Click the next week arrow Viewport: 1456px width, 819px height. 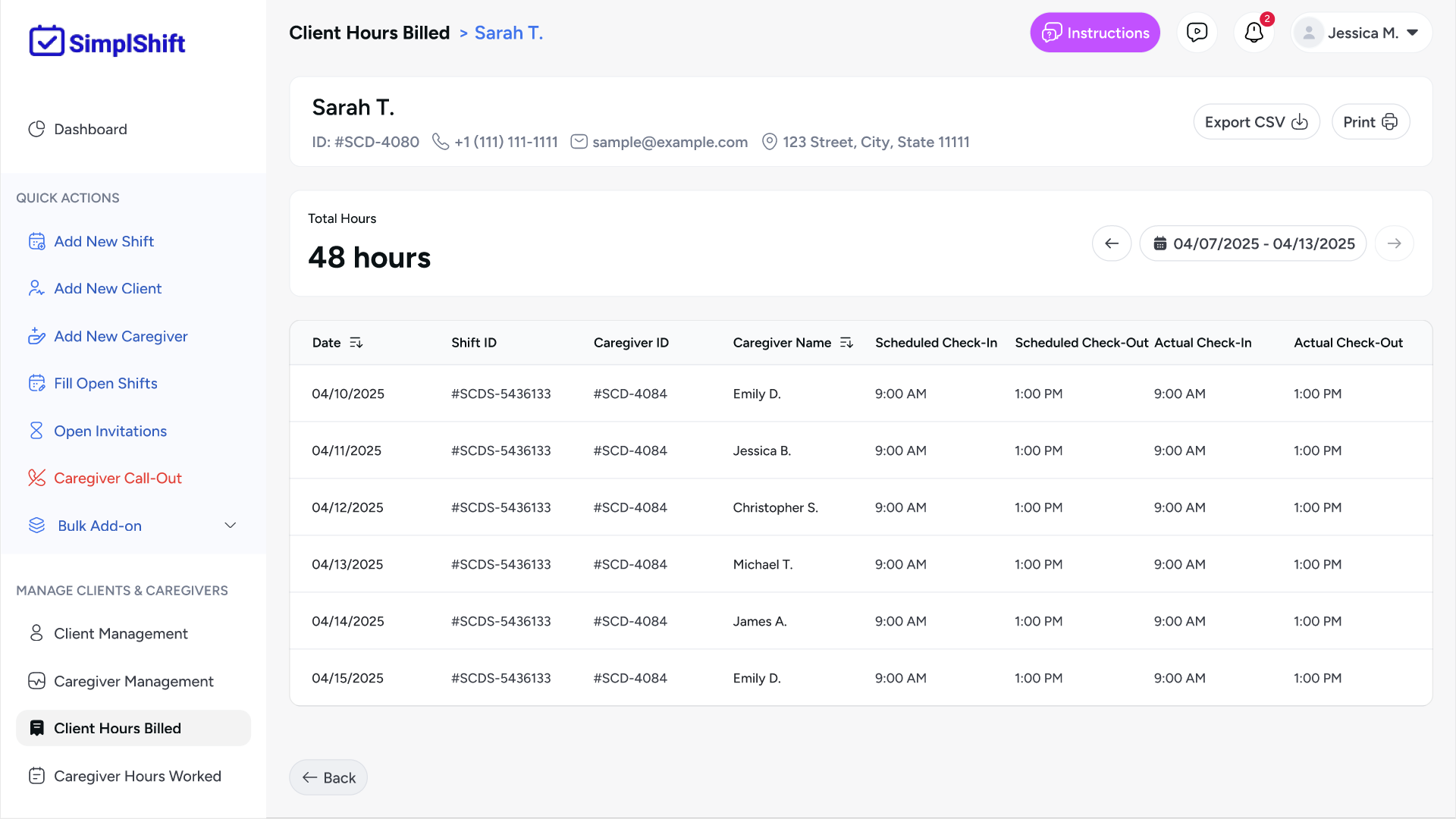[x=1395, y=243]
